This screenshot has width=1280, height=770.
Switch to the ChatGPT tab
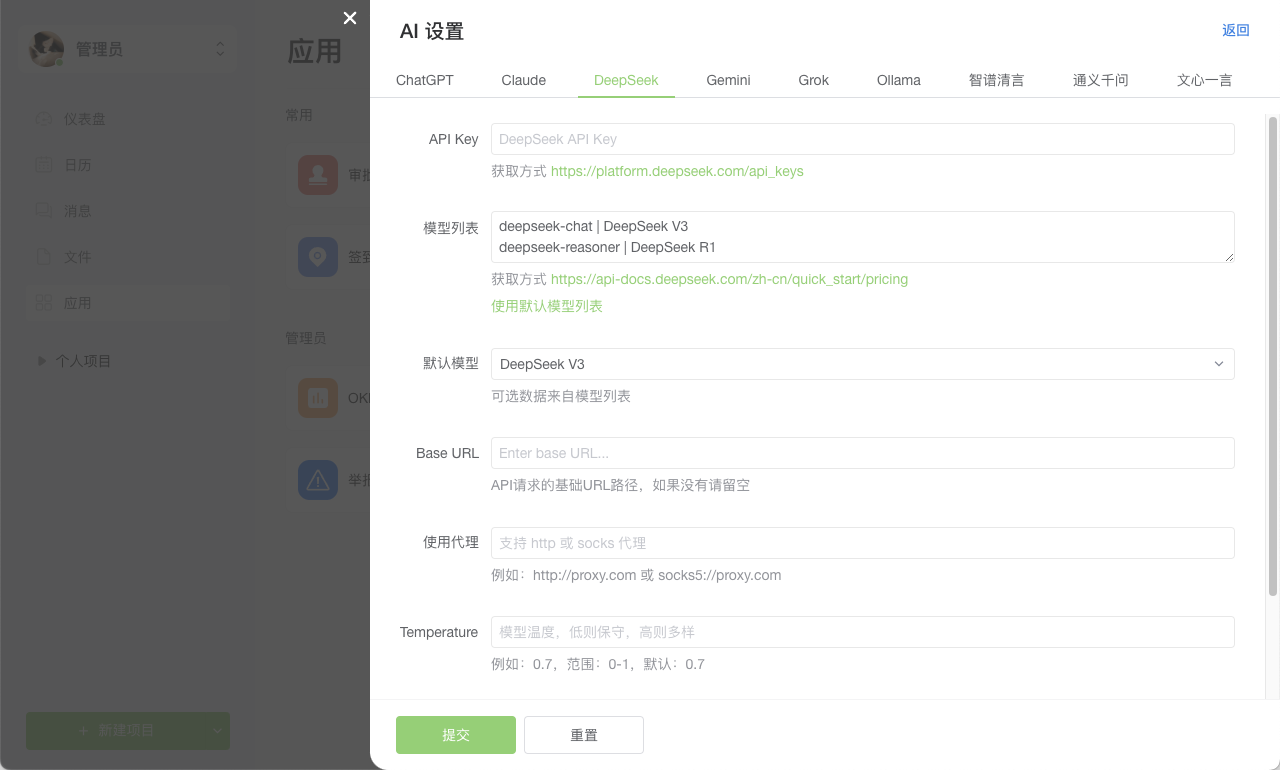[425, 80]
